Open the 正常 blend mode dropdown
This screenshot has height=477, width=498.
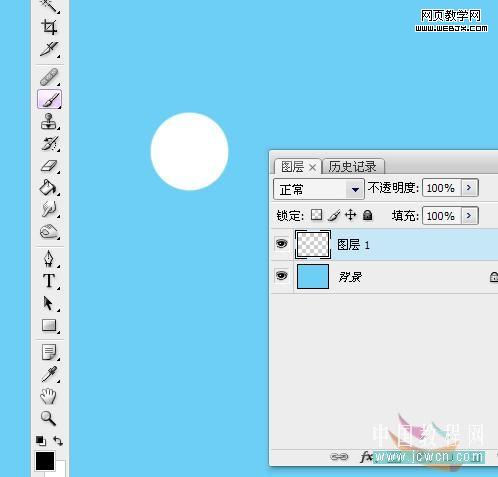point(319,189)
